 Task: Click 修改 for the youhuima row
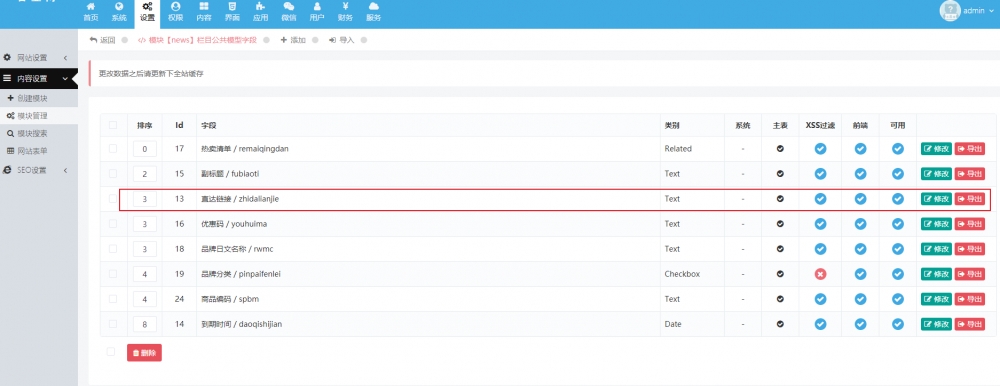coord(936,224)
